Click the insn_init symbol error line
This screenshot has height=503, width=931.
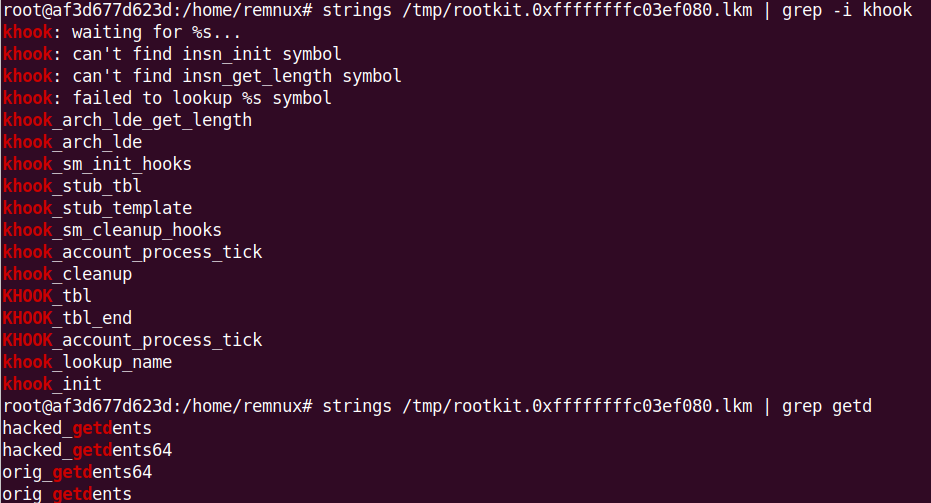coord(172,54)
